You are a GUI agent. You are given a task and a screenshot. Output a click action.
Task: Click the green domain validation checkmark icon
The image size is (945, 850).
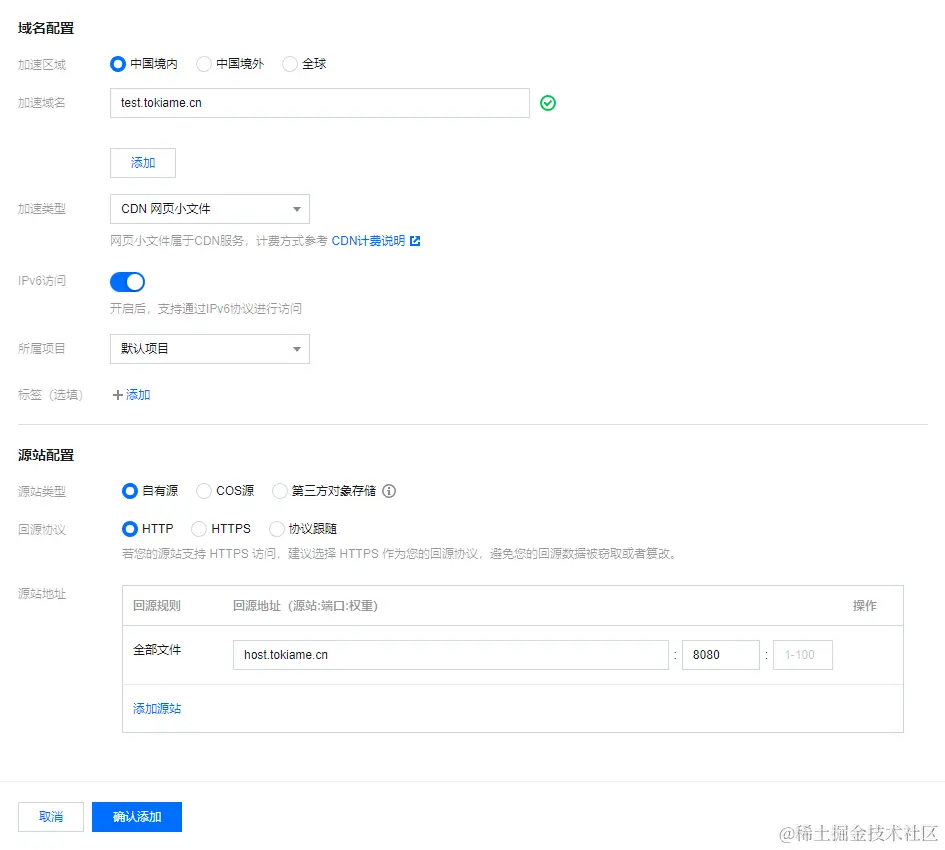[x=548, y=103]
